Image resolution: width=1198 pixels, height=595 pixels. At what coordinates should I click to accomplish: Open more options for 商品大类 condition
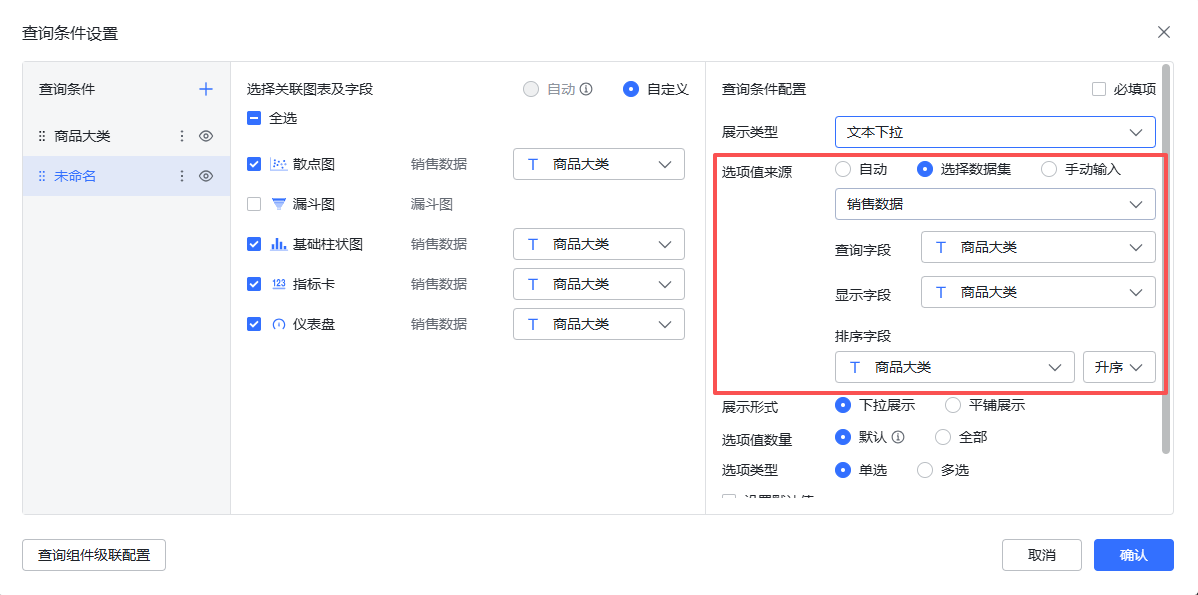point(182,136)
